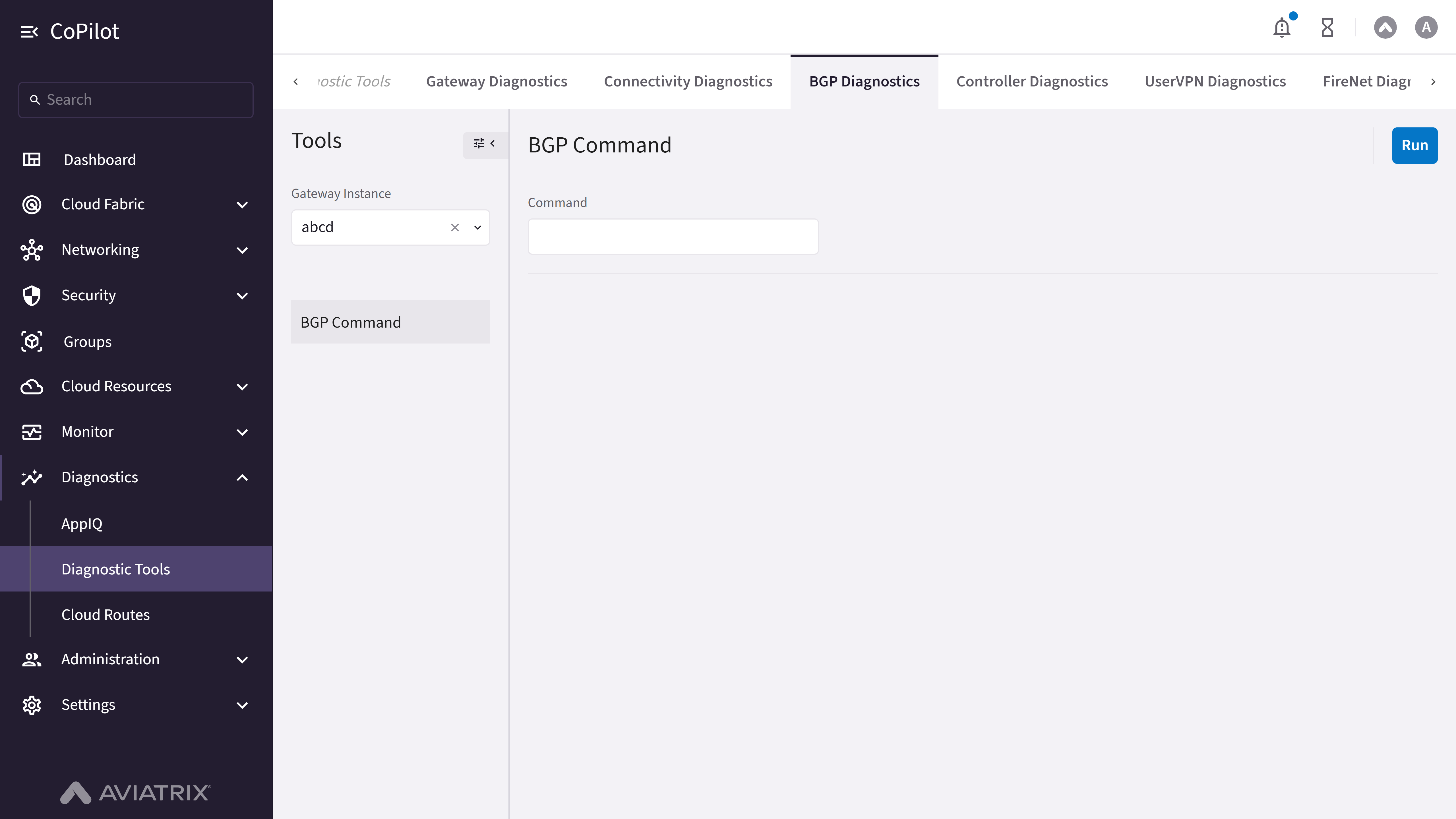This screenshot has height=819, width=1456.
Task: Click the Cloud Fabric spiral icon
Action: click(32, 204)
